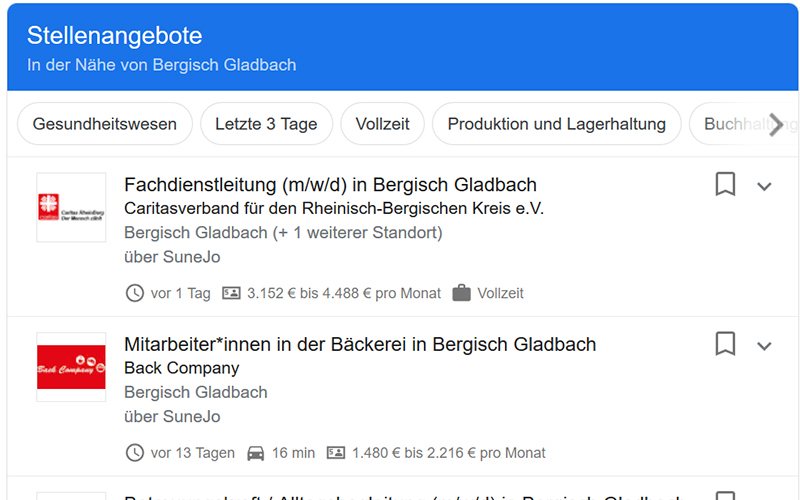The width and height of the screenshot is (800, 500).
Task: Open Mitarbeiter*innen in der Bäckerei title
Action: pos(360,344)
